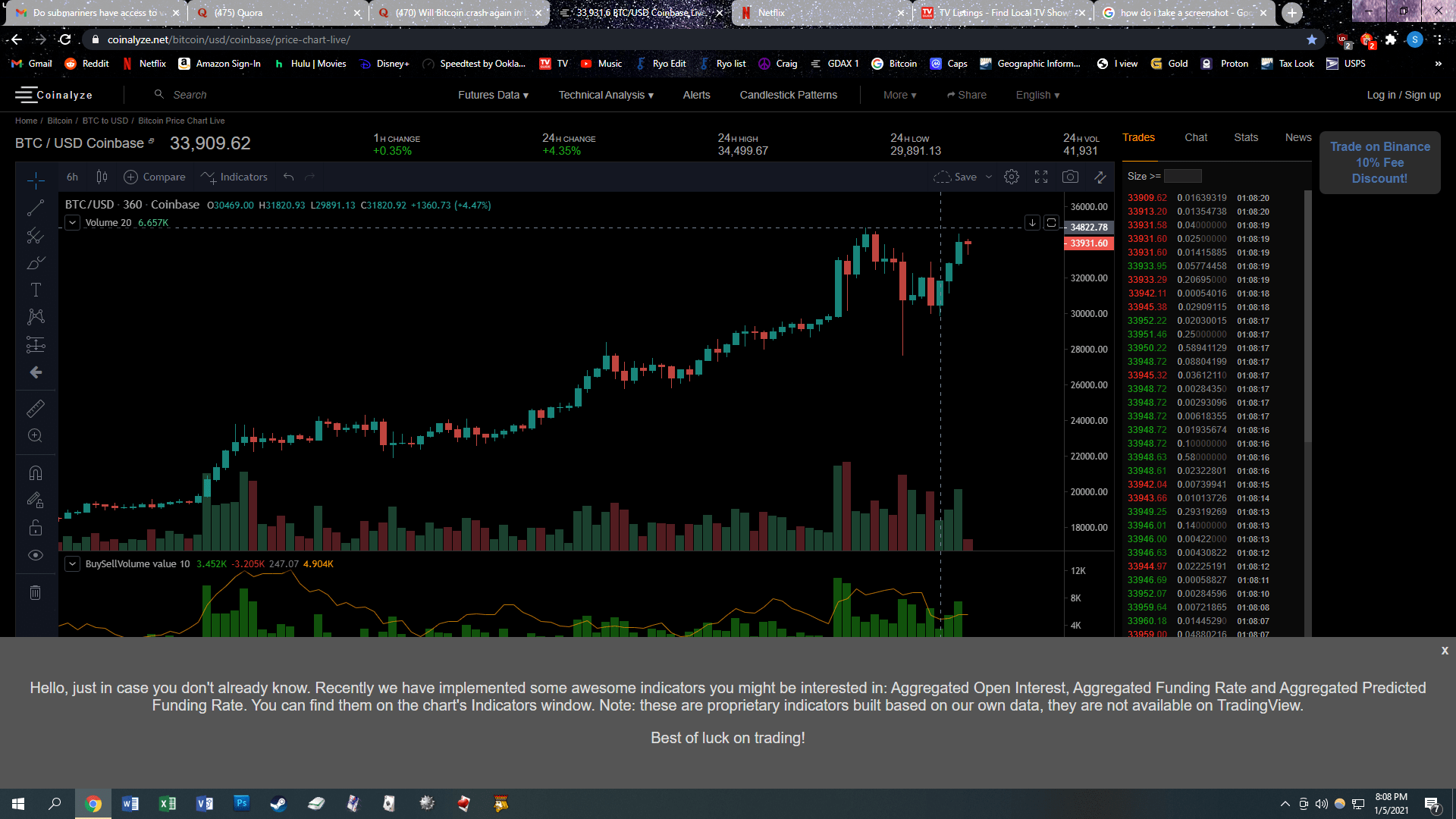Select the Text annotation tool
Screen dimensions: 1456x819
coord(36,290)
